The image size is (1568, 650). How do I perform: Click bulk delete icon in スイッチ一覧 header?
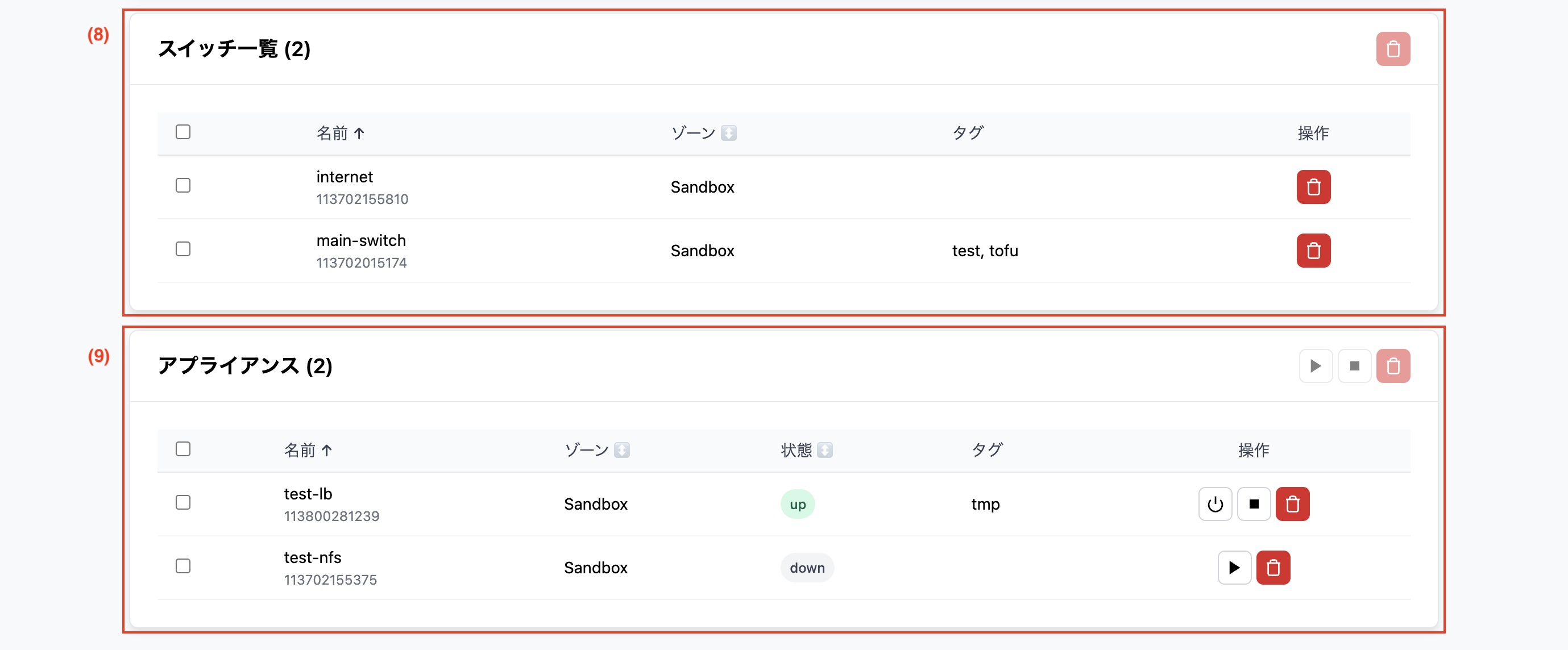coord(1393,49)
